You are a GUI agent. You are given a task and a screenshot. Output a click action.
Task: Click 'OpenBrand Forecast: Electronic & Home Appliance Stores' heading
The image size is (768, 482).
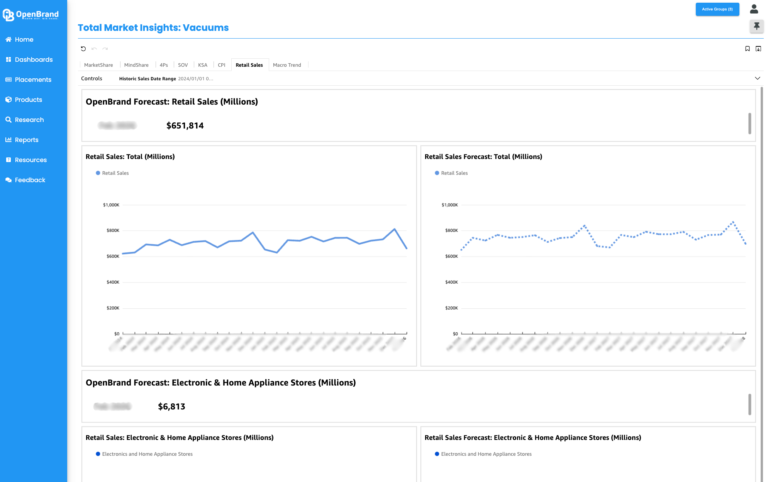point(220,383)
